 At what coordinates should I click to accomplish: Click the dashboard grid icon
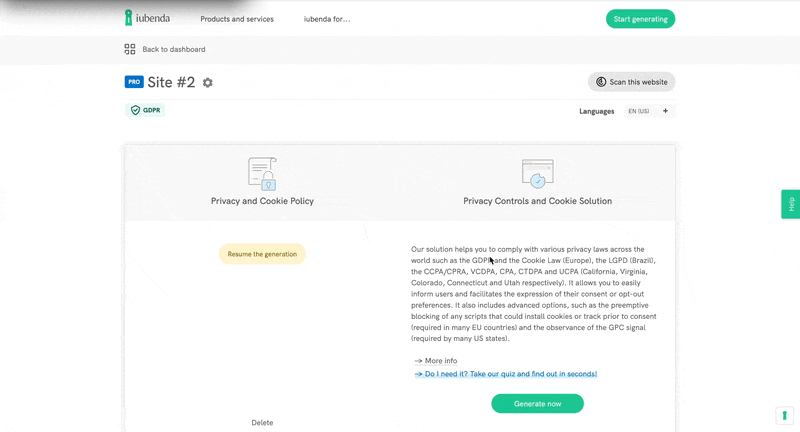[130, 49]
